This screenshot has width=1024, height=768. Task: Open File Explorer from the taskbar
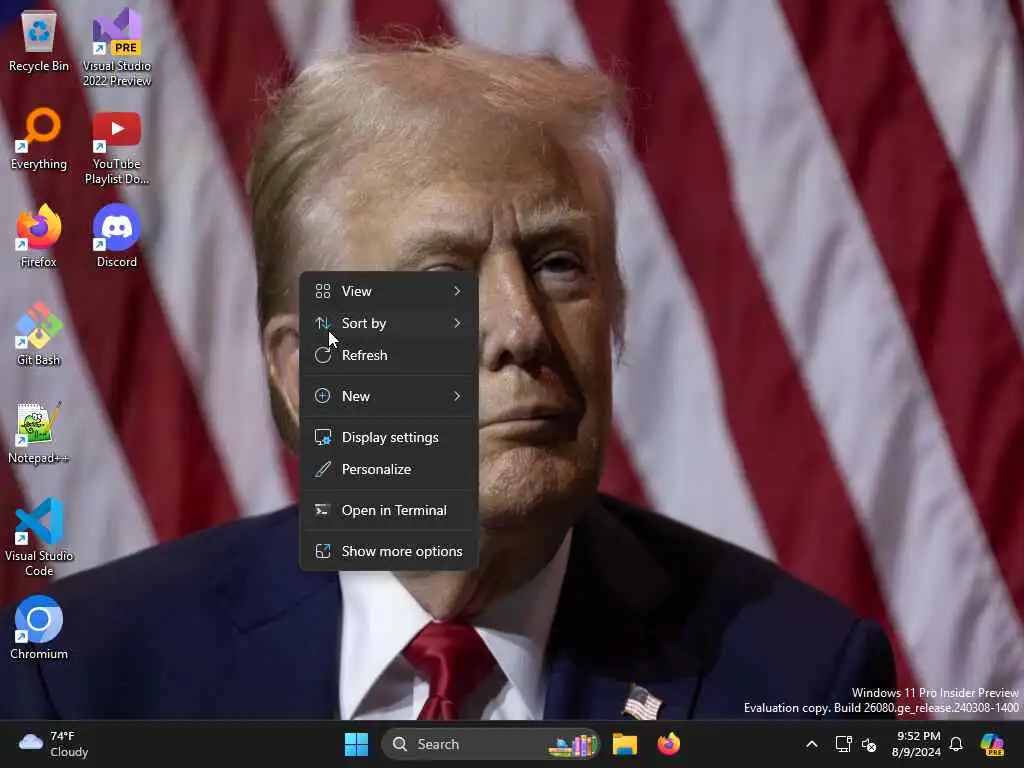pos(624,744)
